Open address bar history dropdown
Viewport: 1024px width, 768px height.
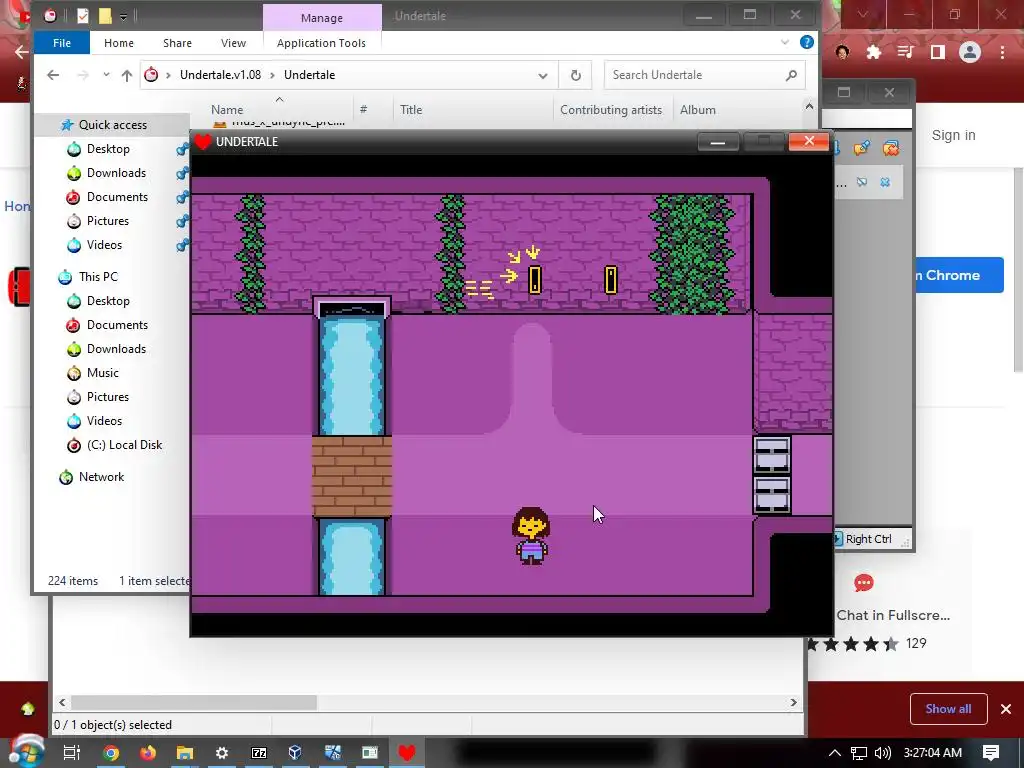click(x=543, y=76)
